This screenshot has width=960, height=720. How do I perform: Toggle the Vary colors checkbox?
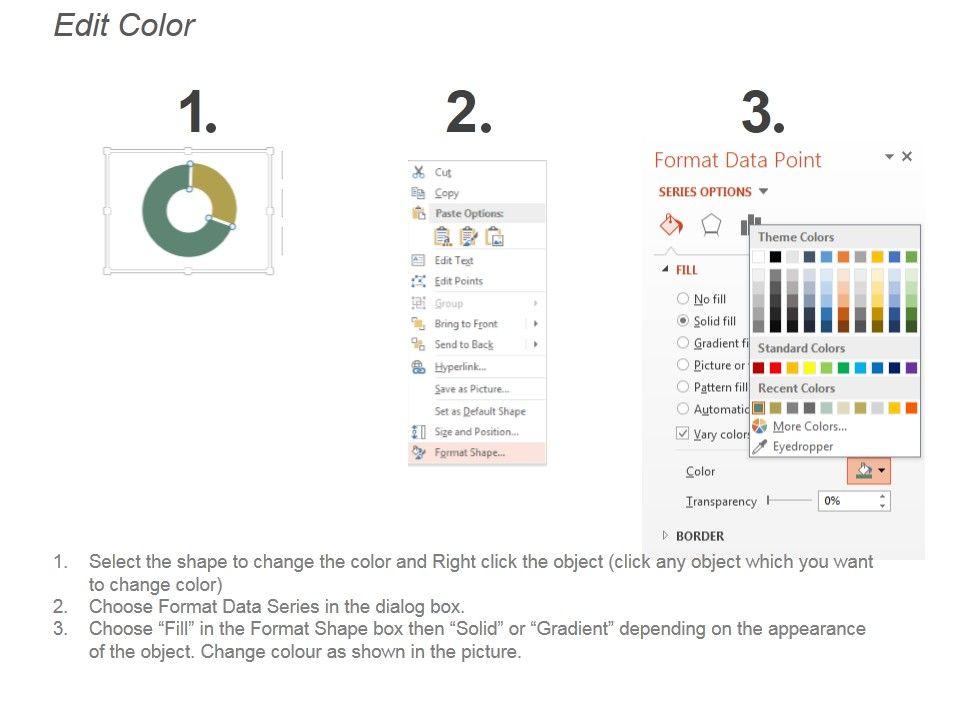[x=683, y=434]
